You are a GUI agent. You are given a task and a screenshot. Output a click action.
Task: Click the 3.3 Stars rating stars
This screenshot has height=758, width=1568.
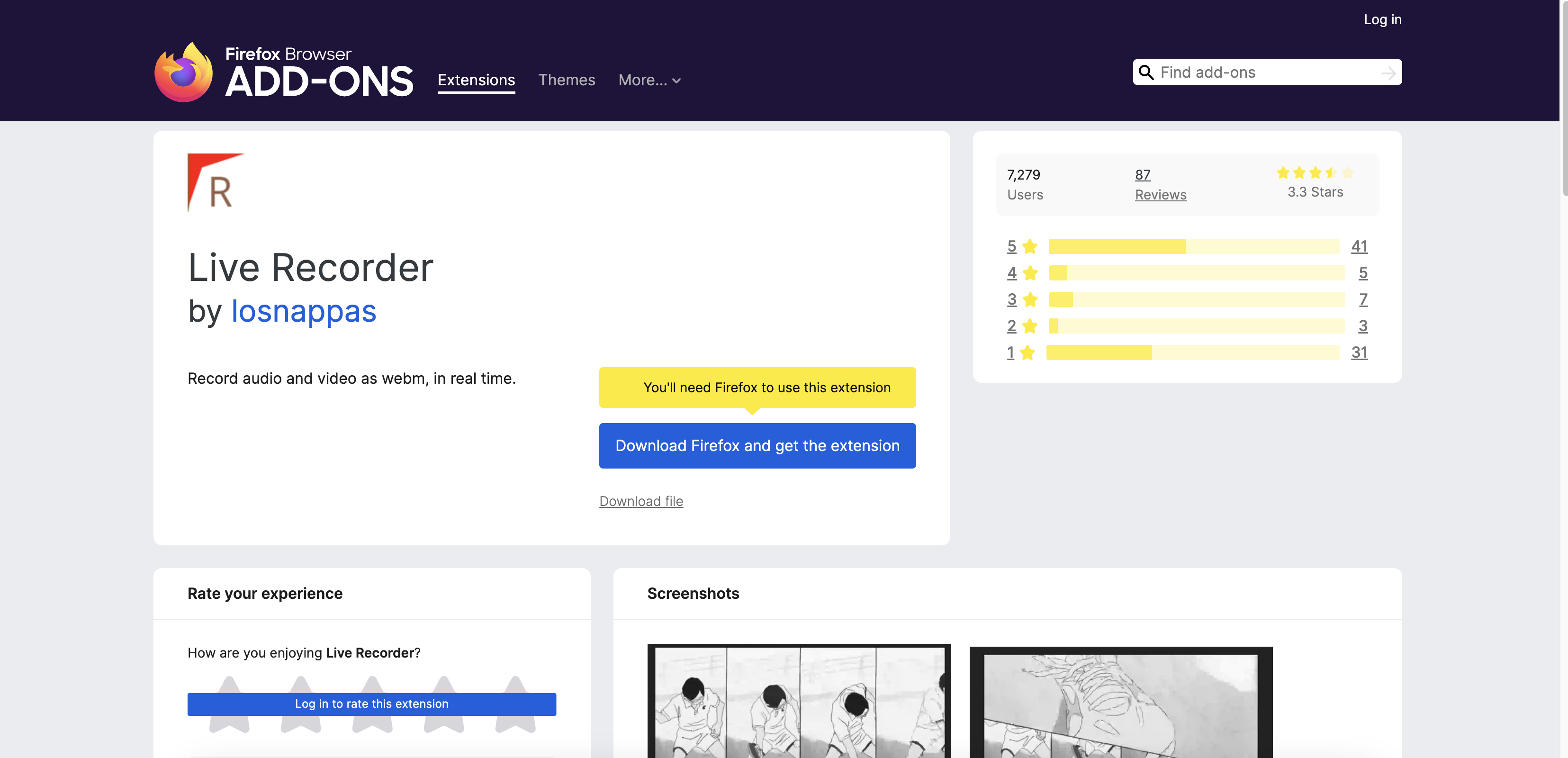point(1315,172)
